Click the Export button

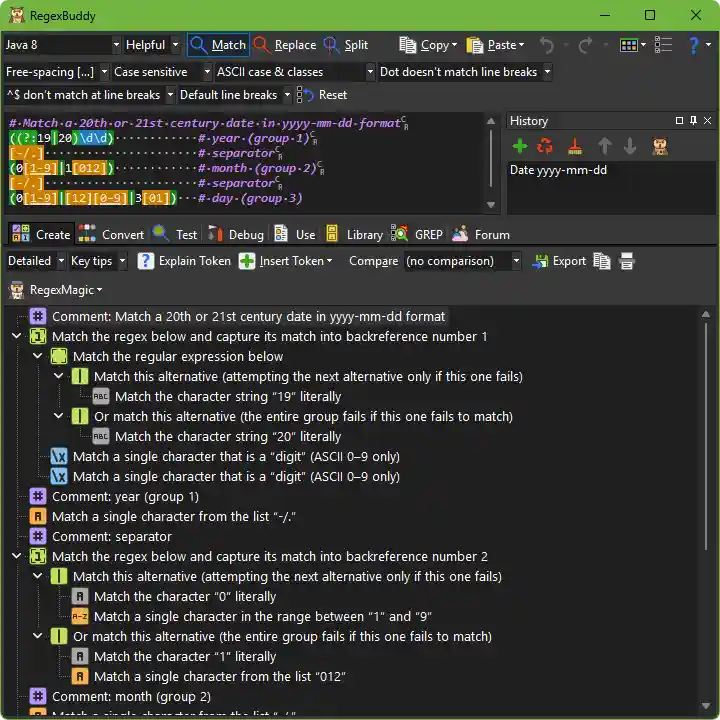coord(559,261)
